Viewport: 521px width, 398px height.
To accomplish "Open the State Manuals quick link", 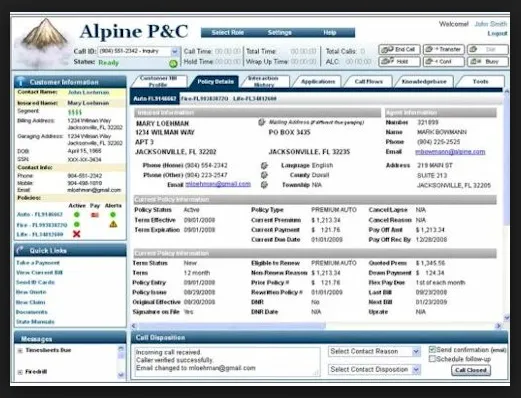I will click(x=35, y=322).
